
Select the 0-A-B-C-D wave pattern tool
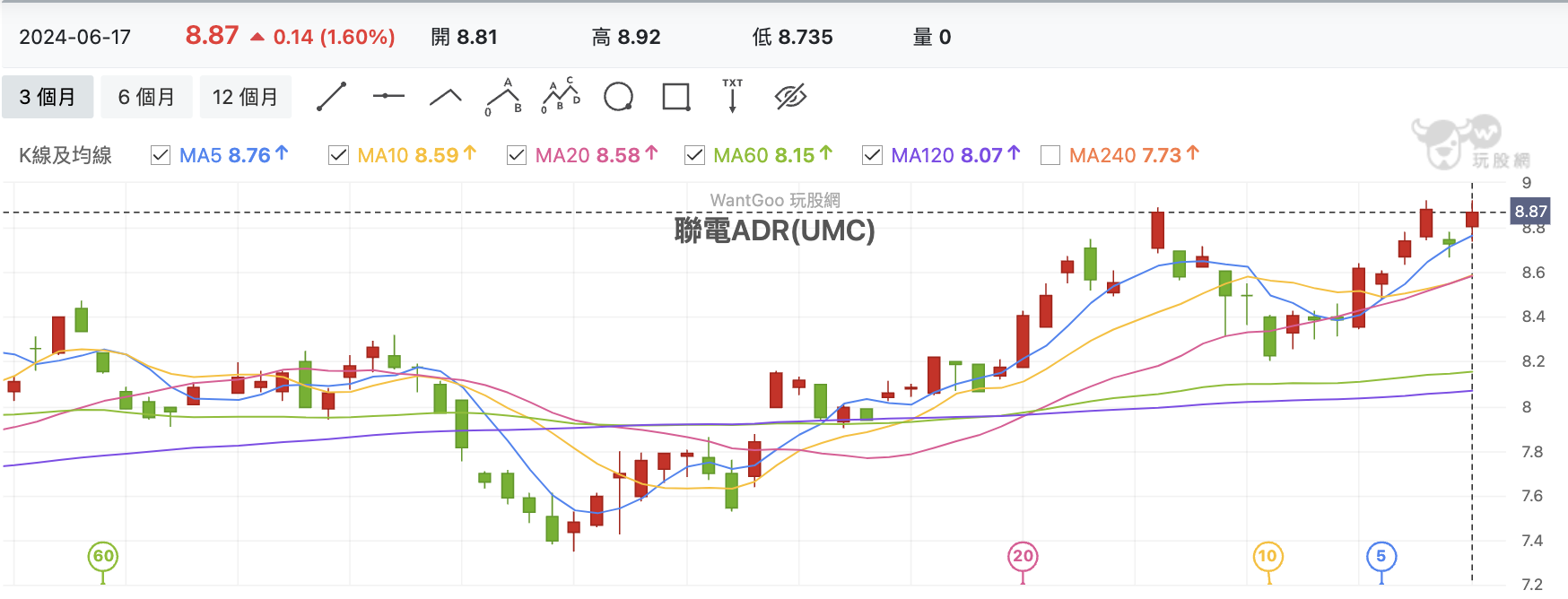tap(561, 96)
